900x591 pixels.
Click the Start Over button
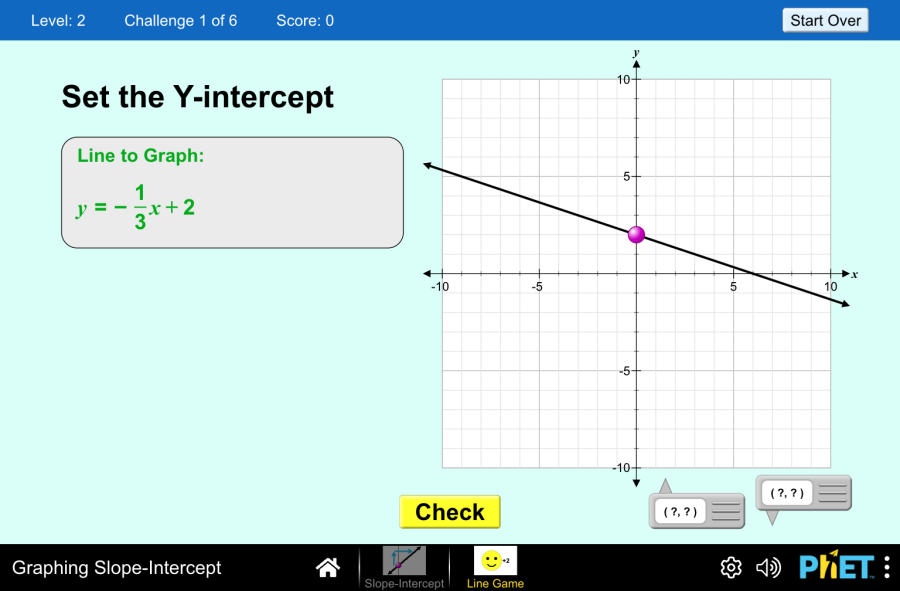pos(825,20)
